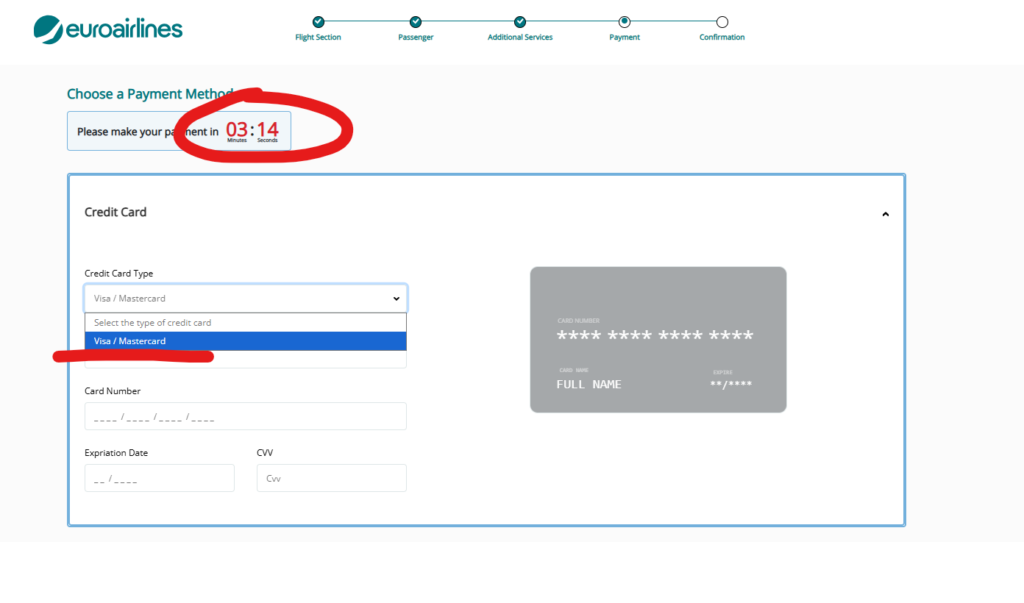Screen dimensions: 1024x603
Task: Click the CVV input box
Action: click(x=331, y=478)
